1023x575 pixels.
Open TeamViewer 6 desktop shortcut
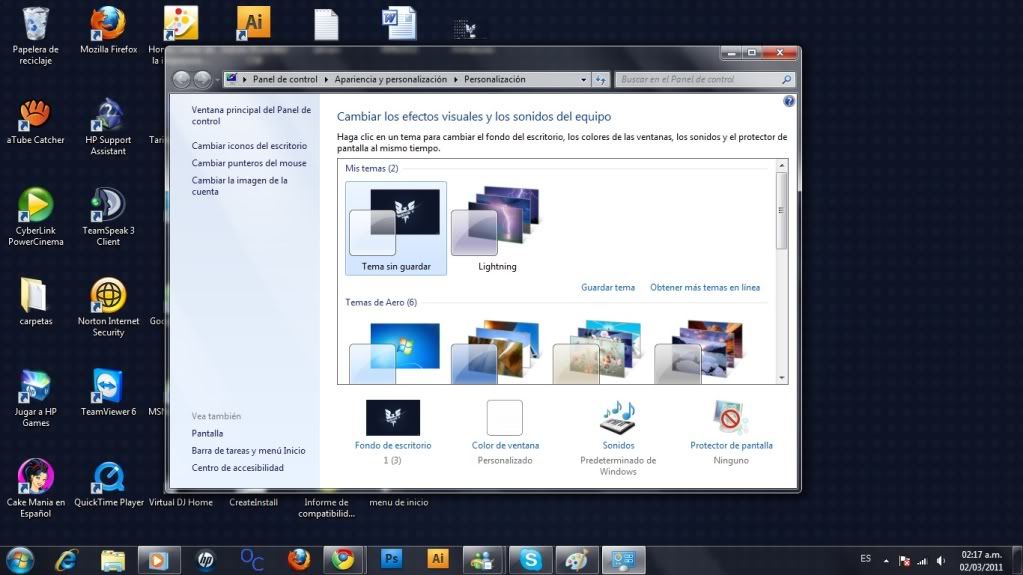108,392
